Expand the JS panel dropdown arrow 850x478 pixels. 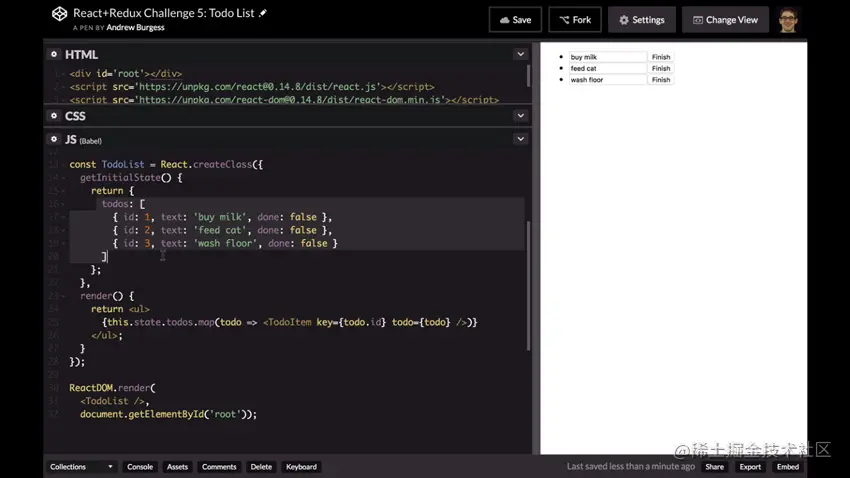point(520,139)
